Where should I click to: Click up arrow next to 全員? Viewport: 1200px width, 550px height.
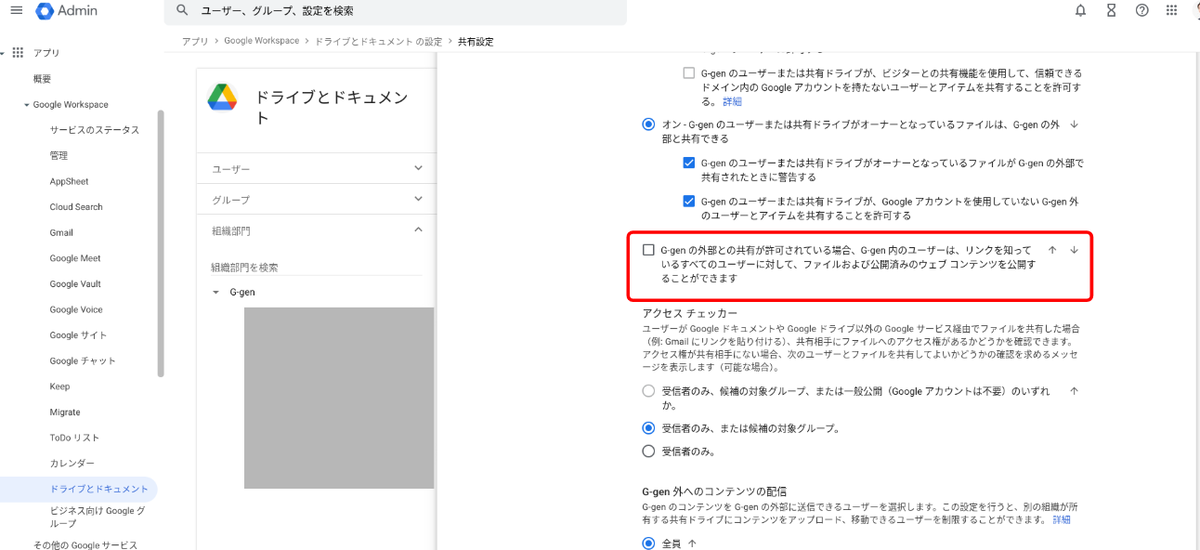(x=691, y=544)
